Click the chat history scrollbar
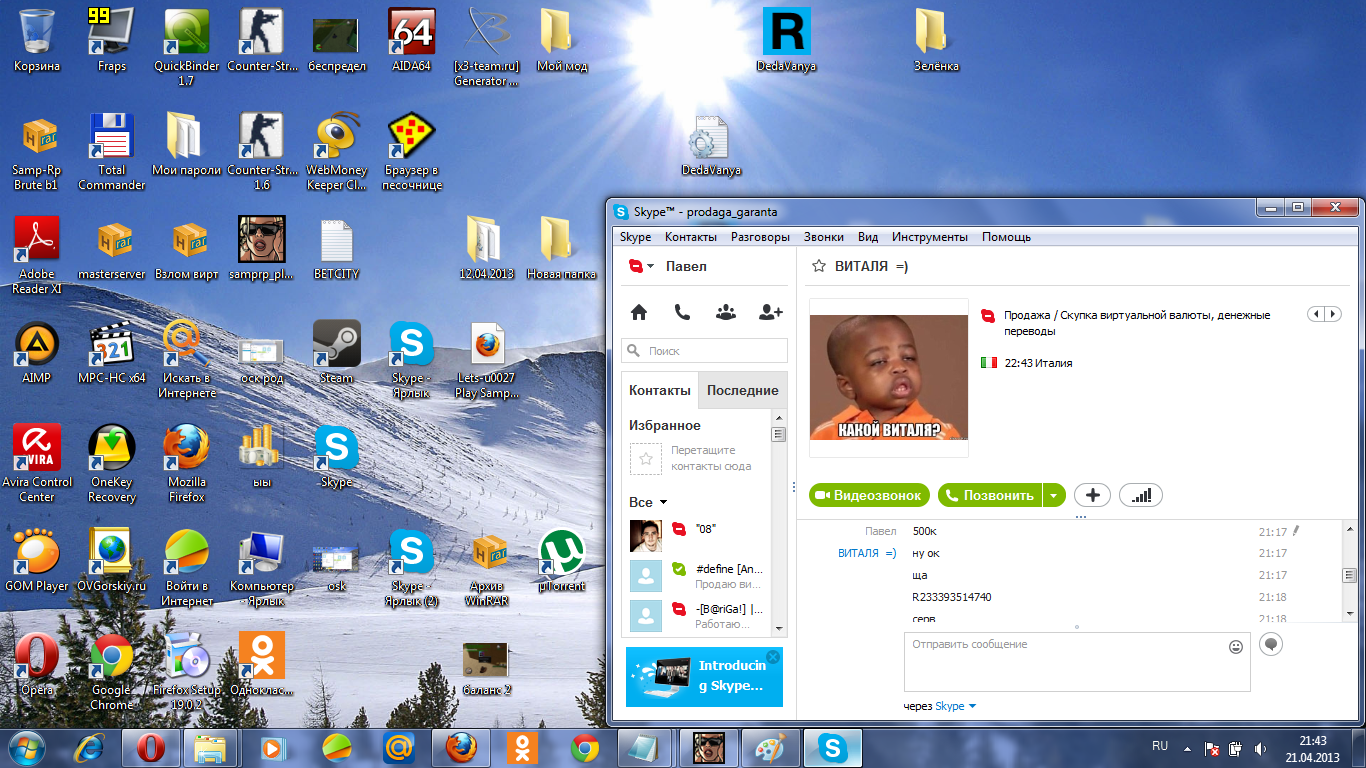 coord(1349,575)
